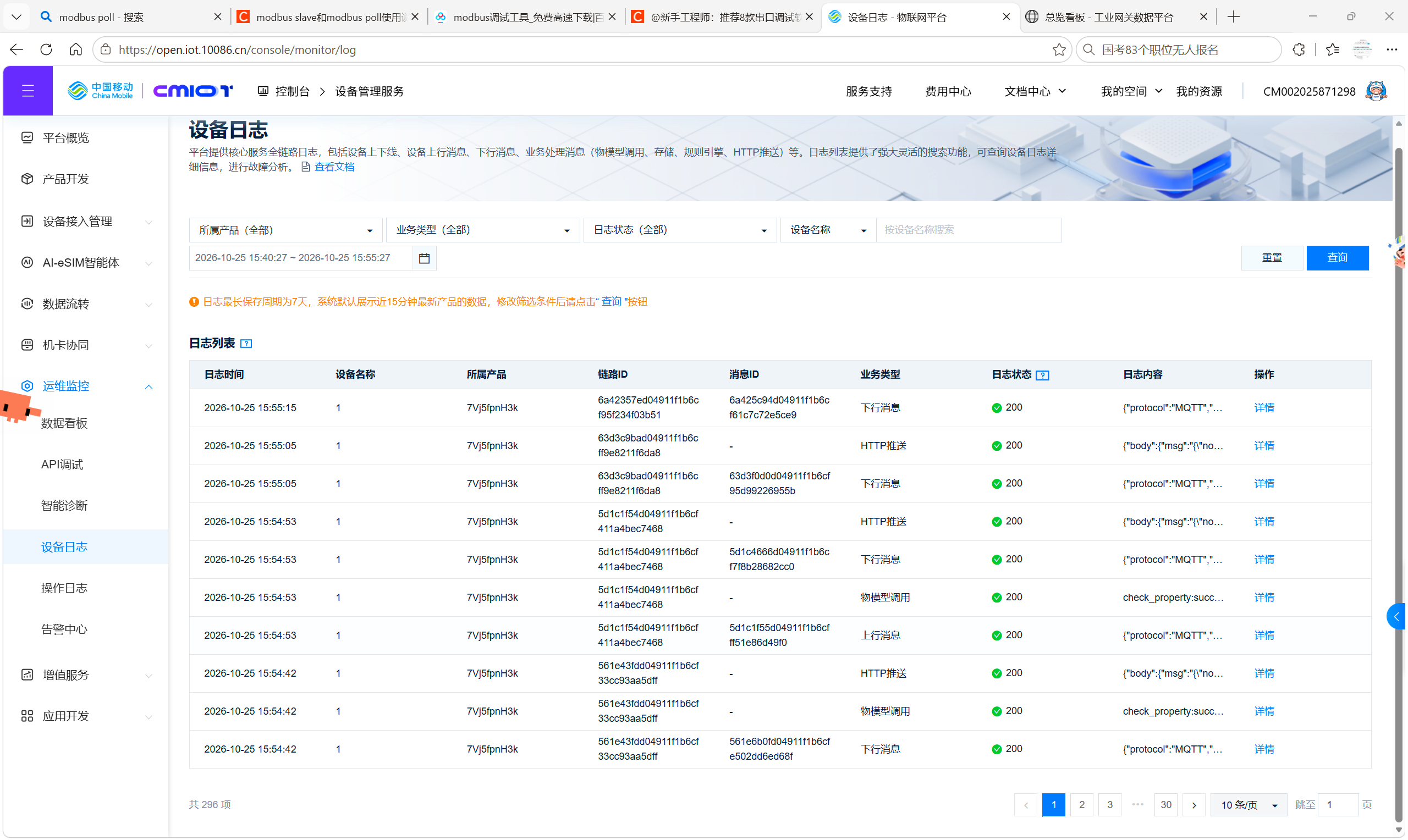The image size is (1408, 840).
Task: Click next page arrow in pagination
Action: click(1194, 805)
